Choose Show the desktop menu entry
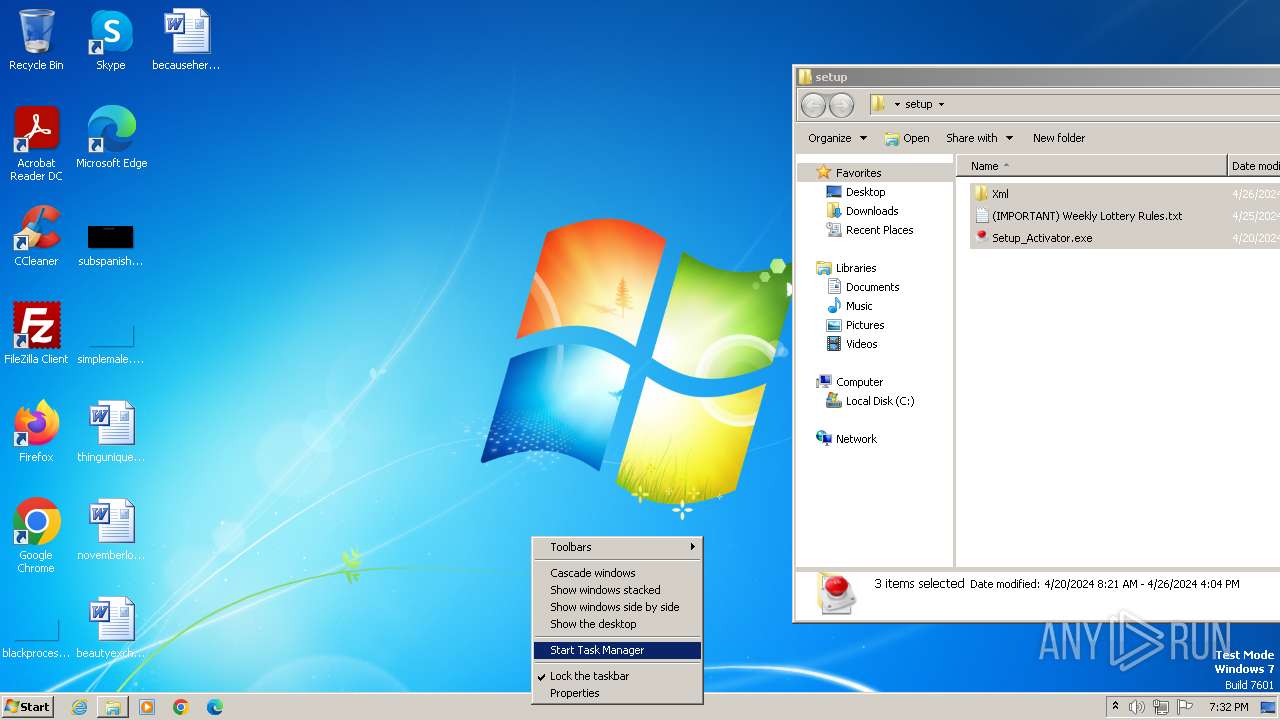Screen dimensions: 1280x720 coord(616,624)
